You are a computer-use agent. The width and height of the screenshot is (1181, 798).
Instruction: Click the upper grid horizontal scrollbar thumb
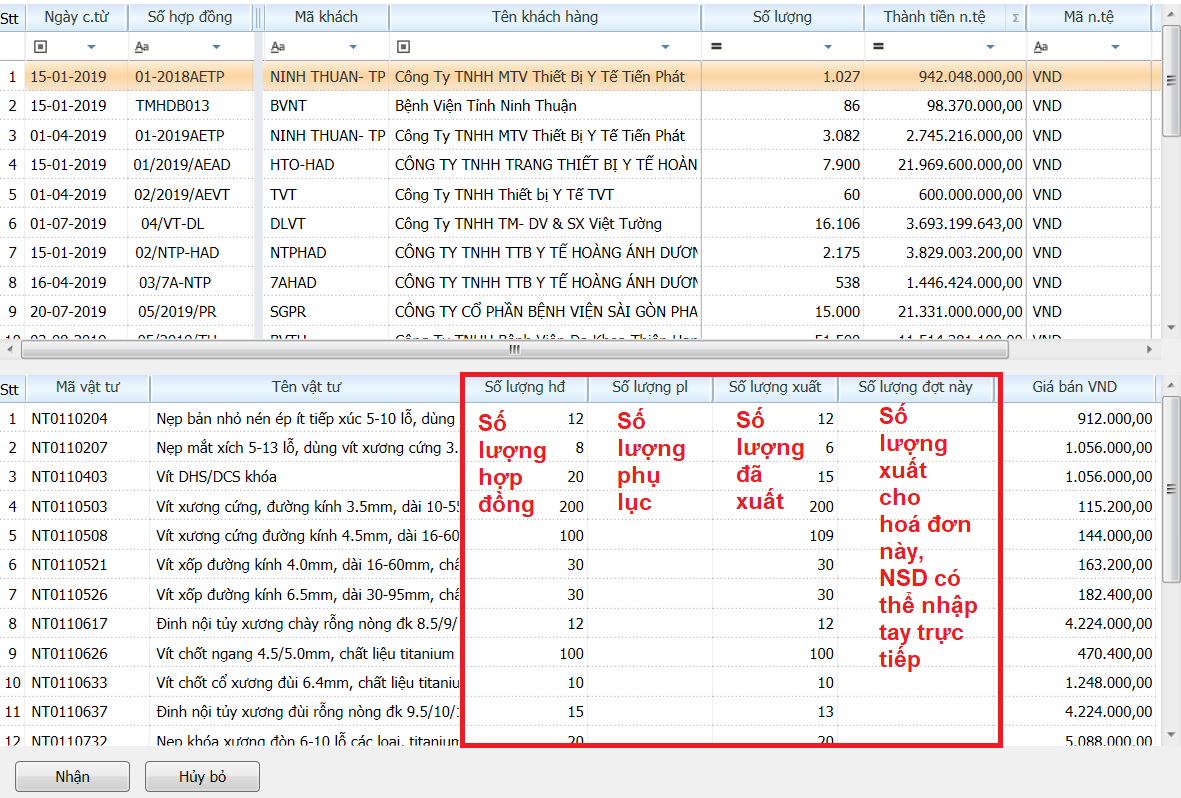tap(514, 350)
